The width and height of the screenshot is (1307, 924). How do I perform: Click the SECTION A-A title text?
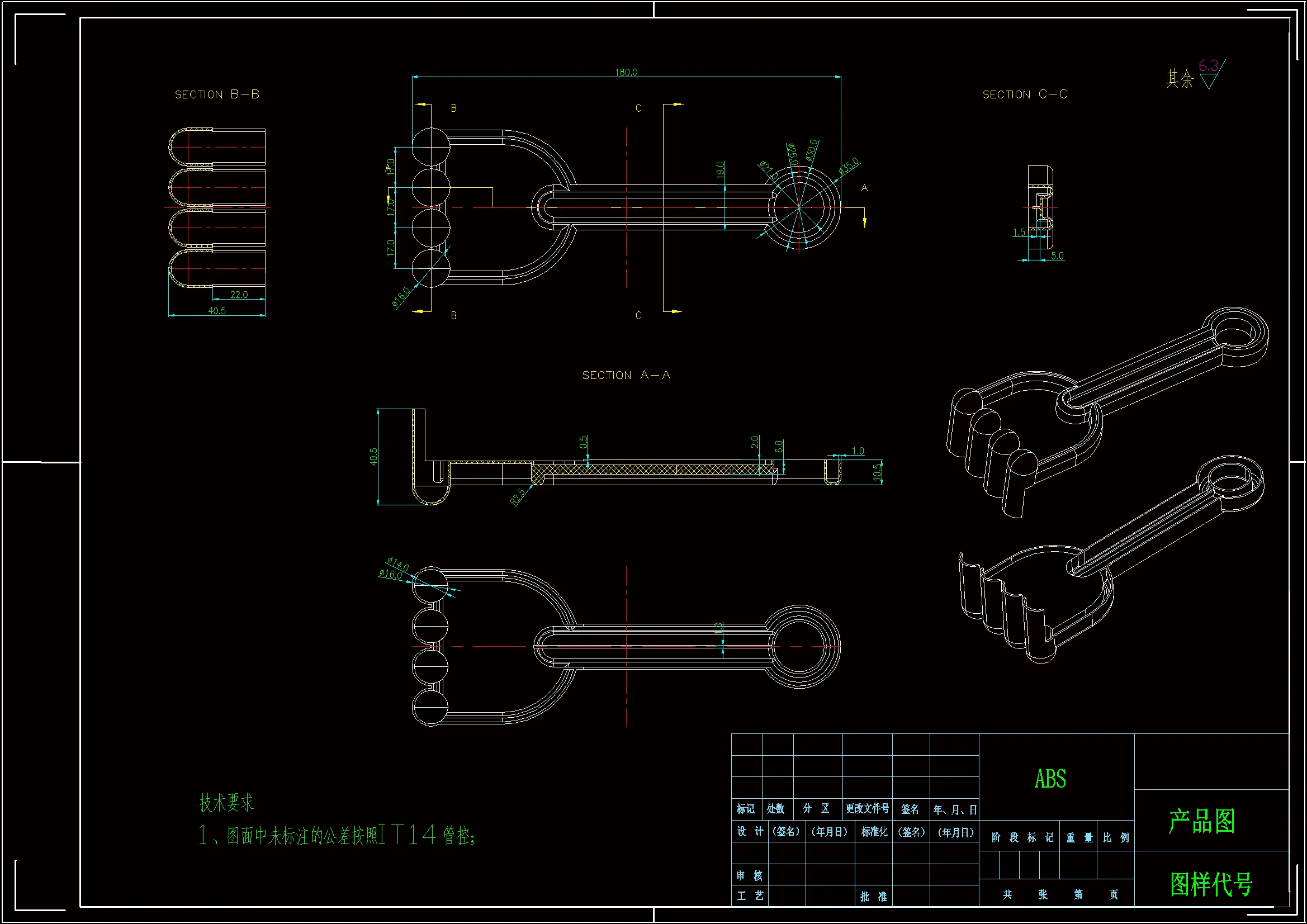coord(626,375)
